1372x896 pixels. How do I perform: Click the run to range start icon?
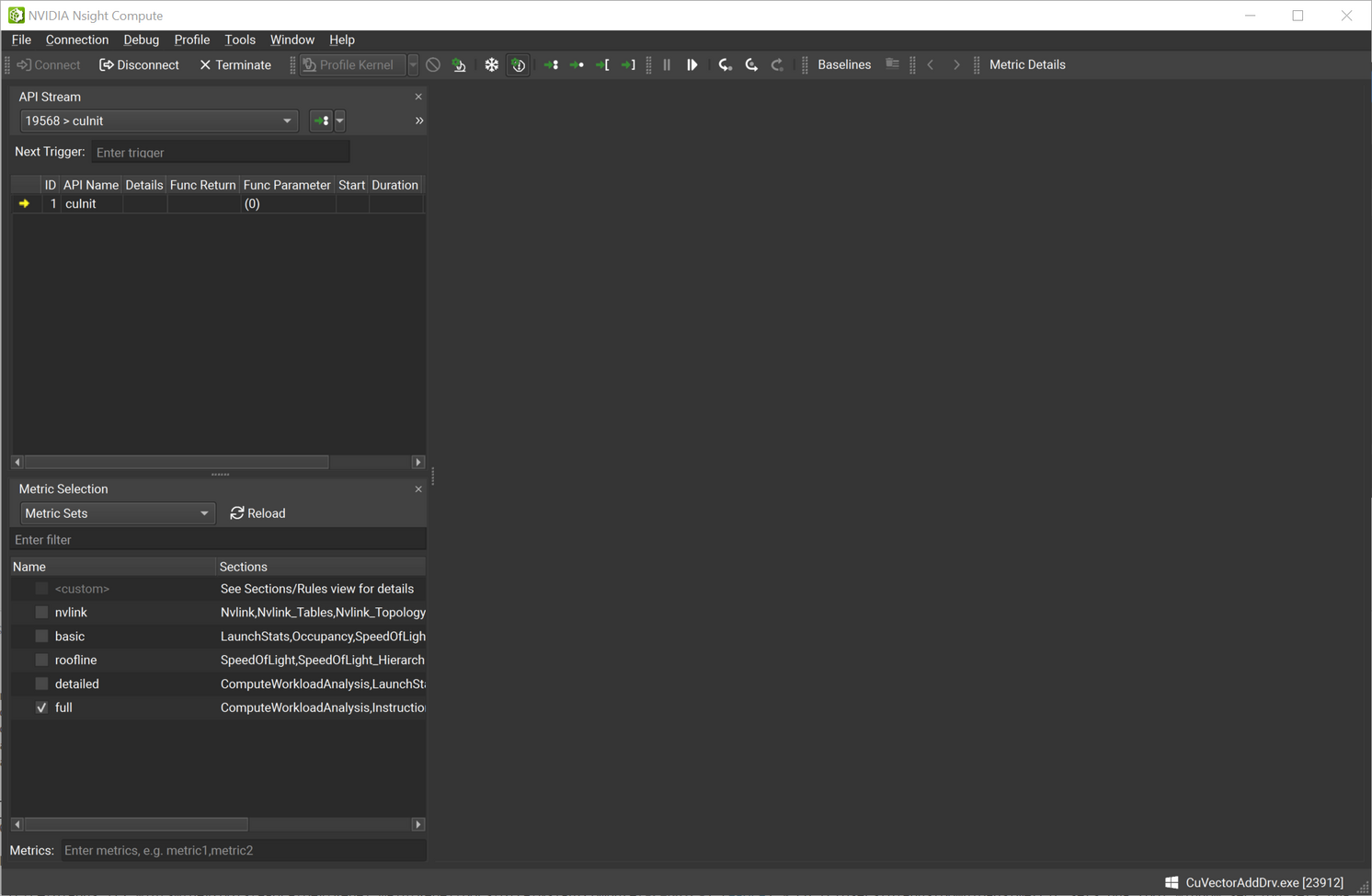coord(602,64)
